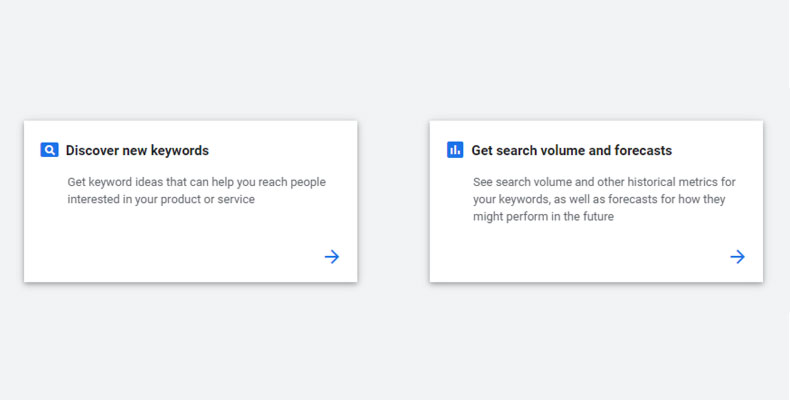Click the magnifying glass icon on Discover card
The image size is (790, 400).
click(x=49, y=150)
